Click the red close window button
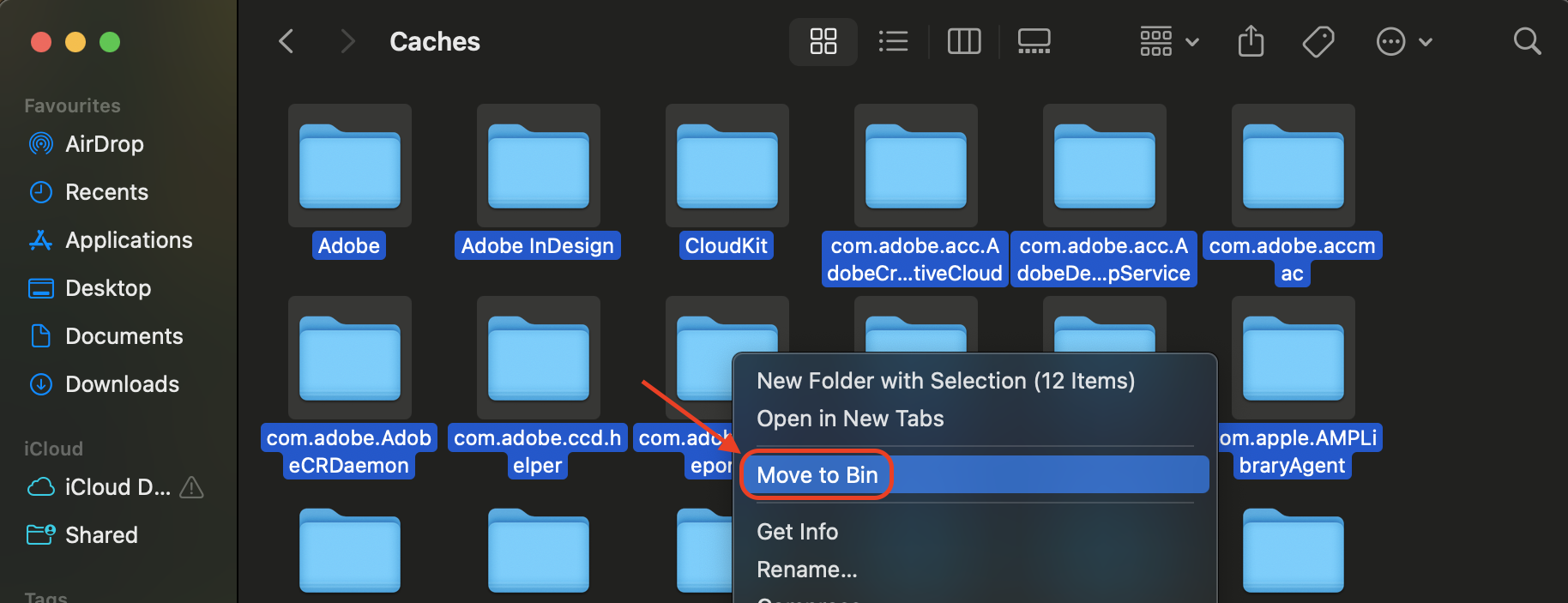This screenshot has height=603, width=1568. (41, 42)
